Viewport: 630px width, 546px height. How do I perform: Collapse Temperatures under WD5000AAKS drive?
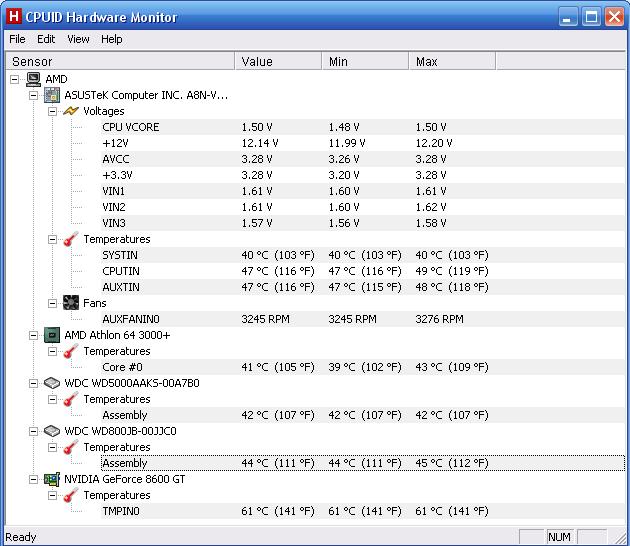52,399
